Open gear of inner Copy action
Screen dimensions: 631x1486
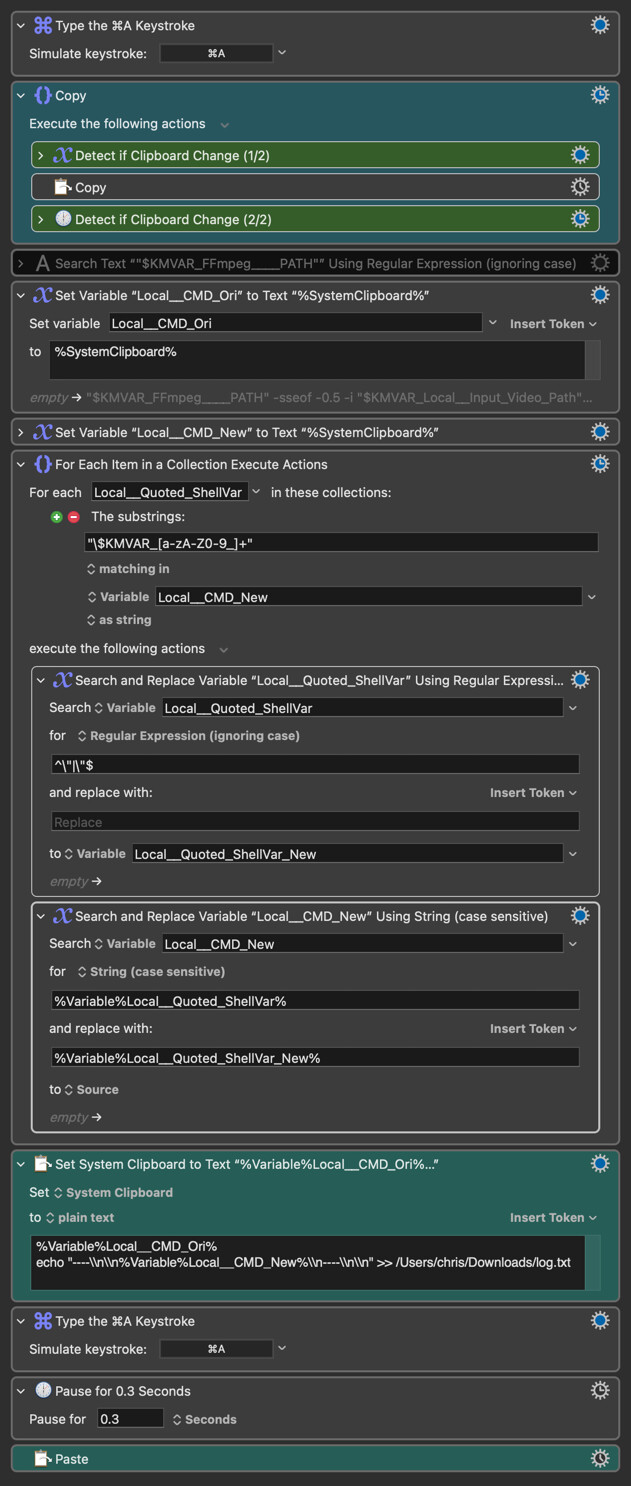580,187
